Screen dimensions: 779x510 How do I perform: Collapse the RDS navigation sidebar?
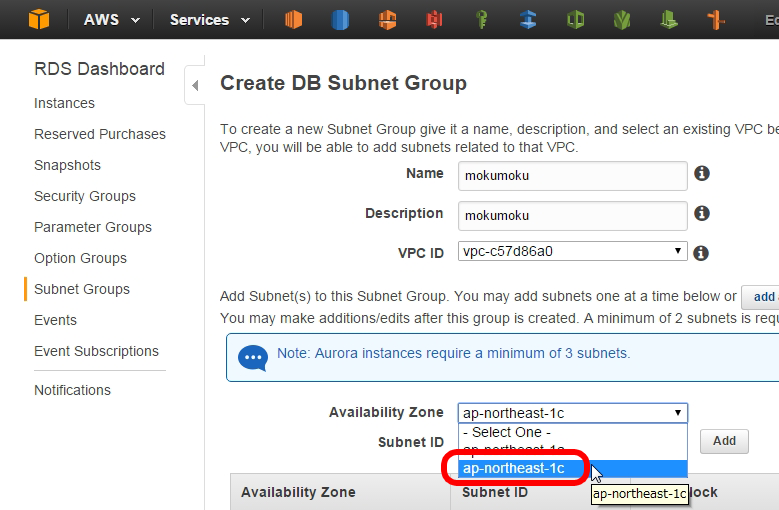point(195,85)
